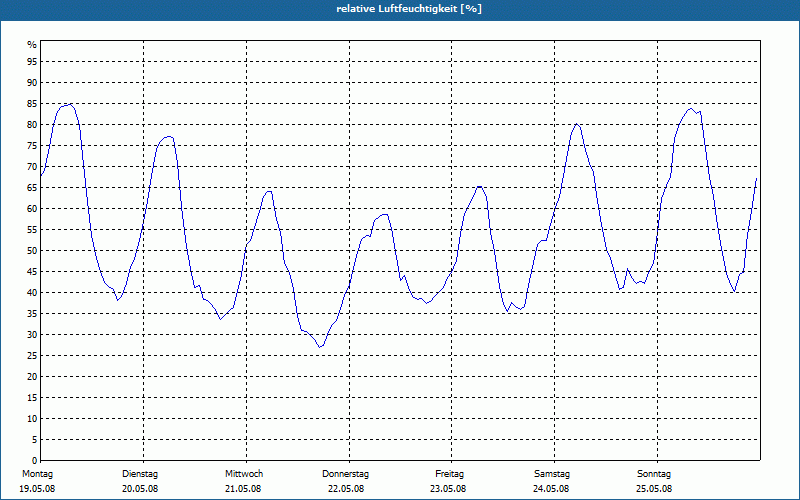Click the '95' value on the y-axis
This screenshot has width=800, height=500.
[x=32, y=62]
